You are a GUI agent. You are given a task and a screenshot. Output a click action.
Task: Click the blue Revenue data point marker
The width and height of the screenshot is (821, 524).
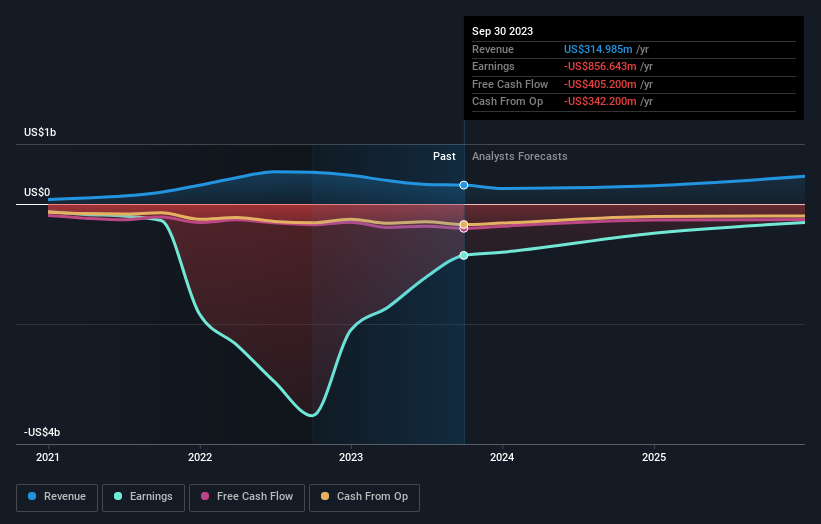click(464, 185)
